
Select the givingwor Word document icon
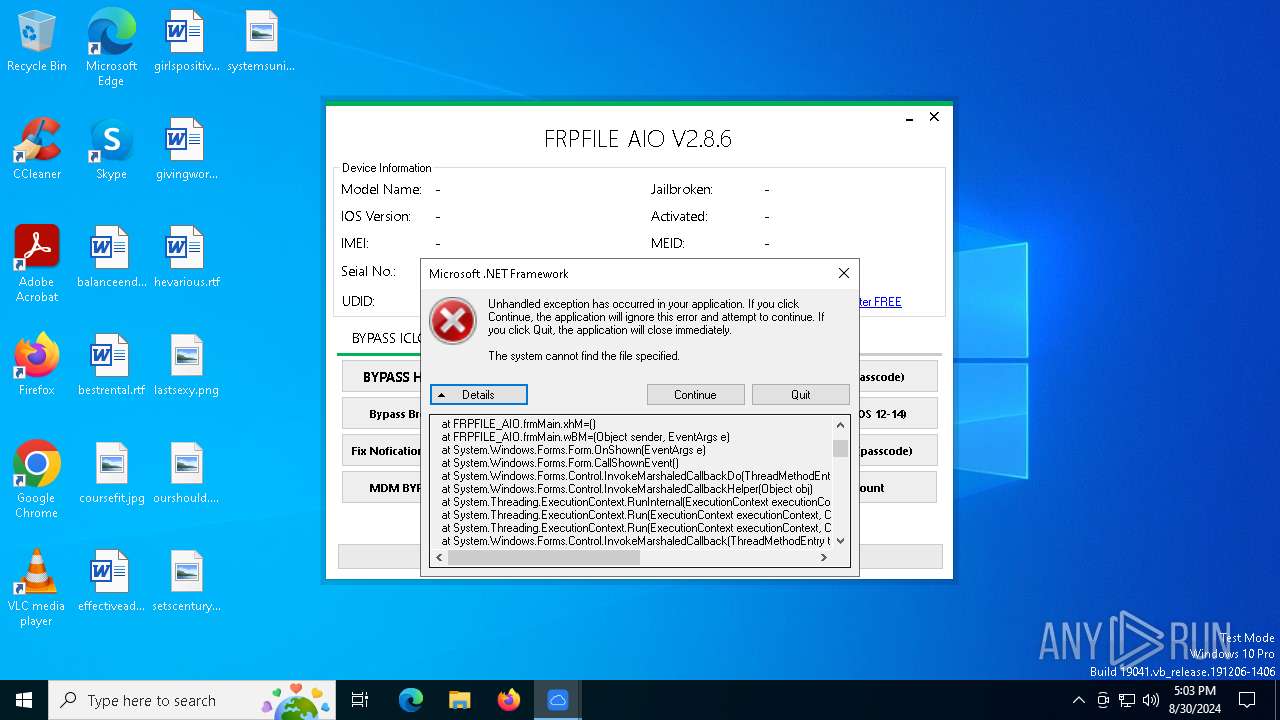[x=186, y=150]
